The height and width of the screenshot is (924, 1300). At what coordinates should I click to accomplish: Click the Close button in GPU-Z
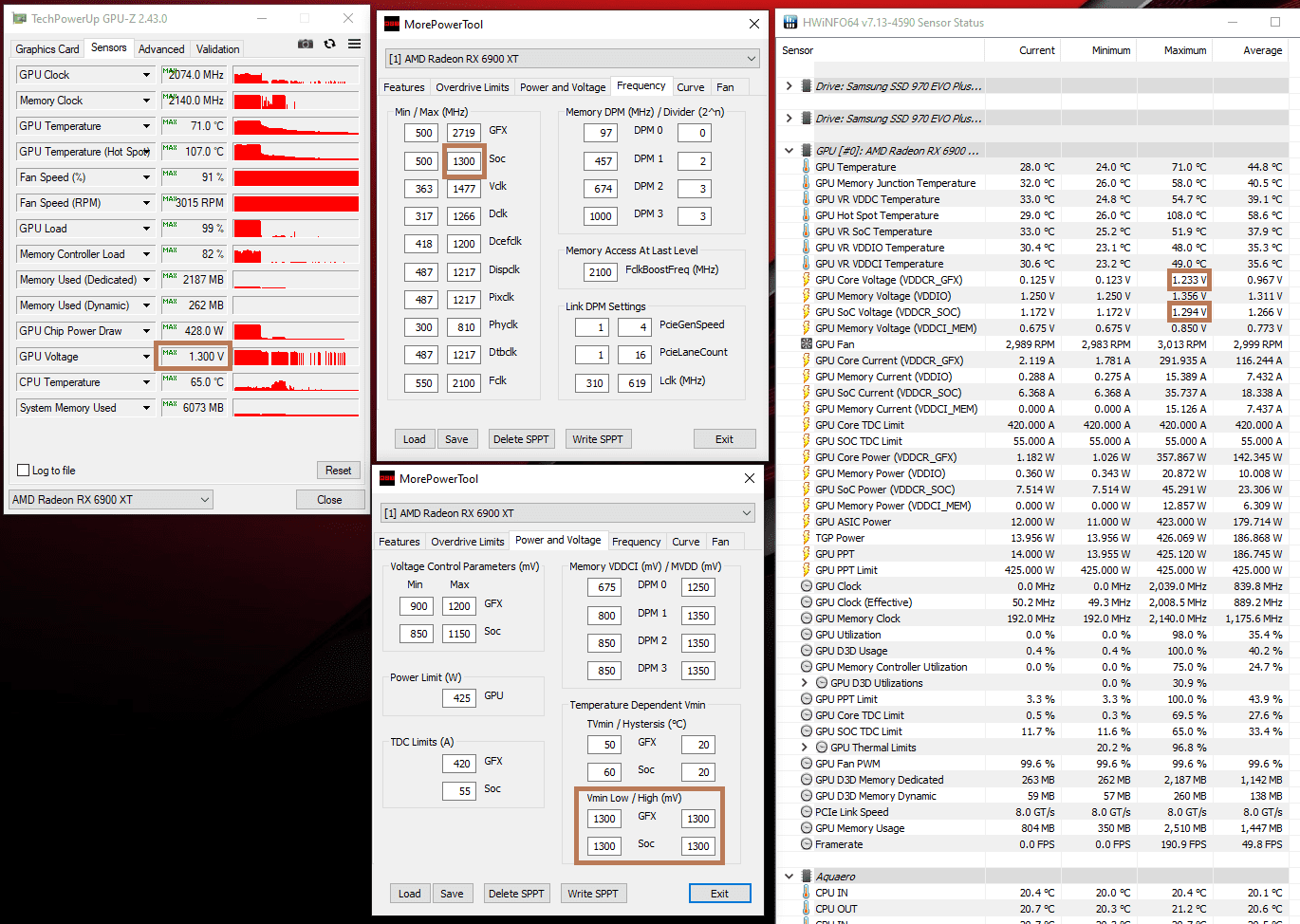(x=329, y=500)
